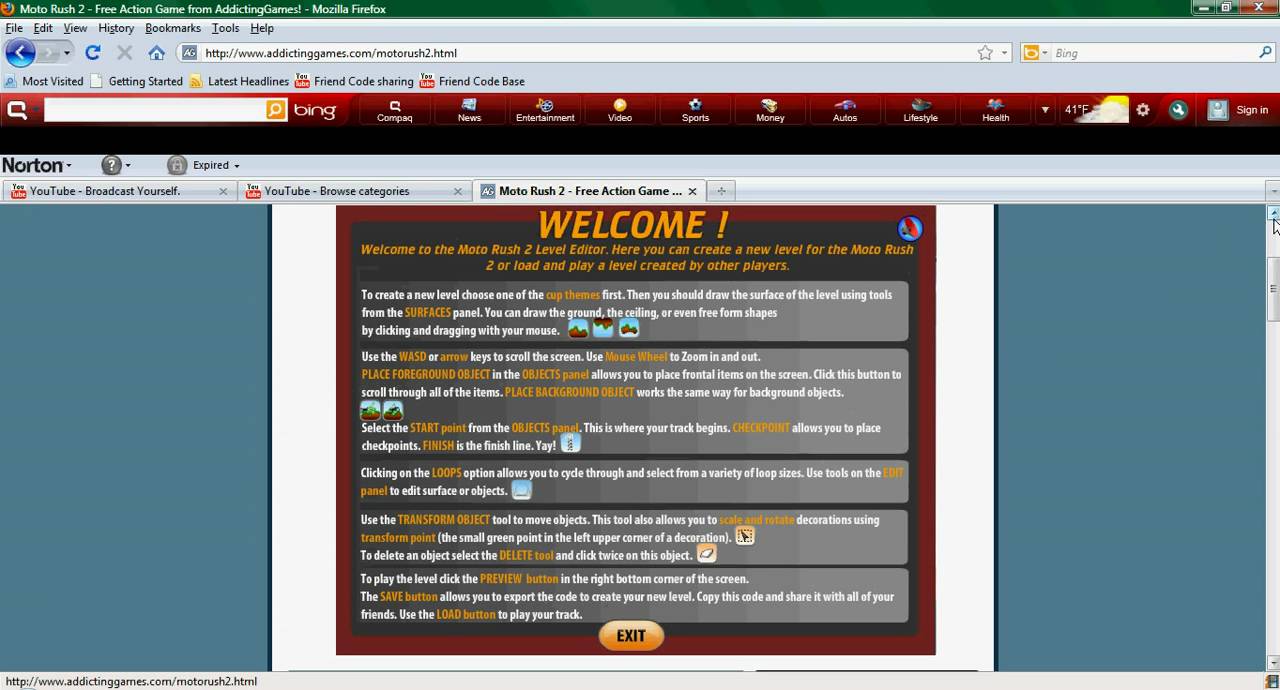This screenshot has width=1280, height=690.
Task: Open search engine selector dropdown
Action: [x=1035, y=53]
